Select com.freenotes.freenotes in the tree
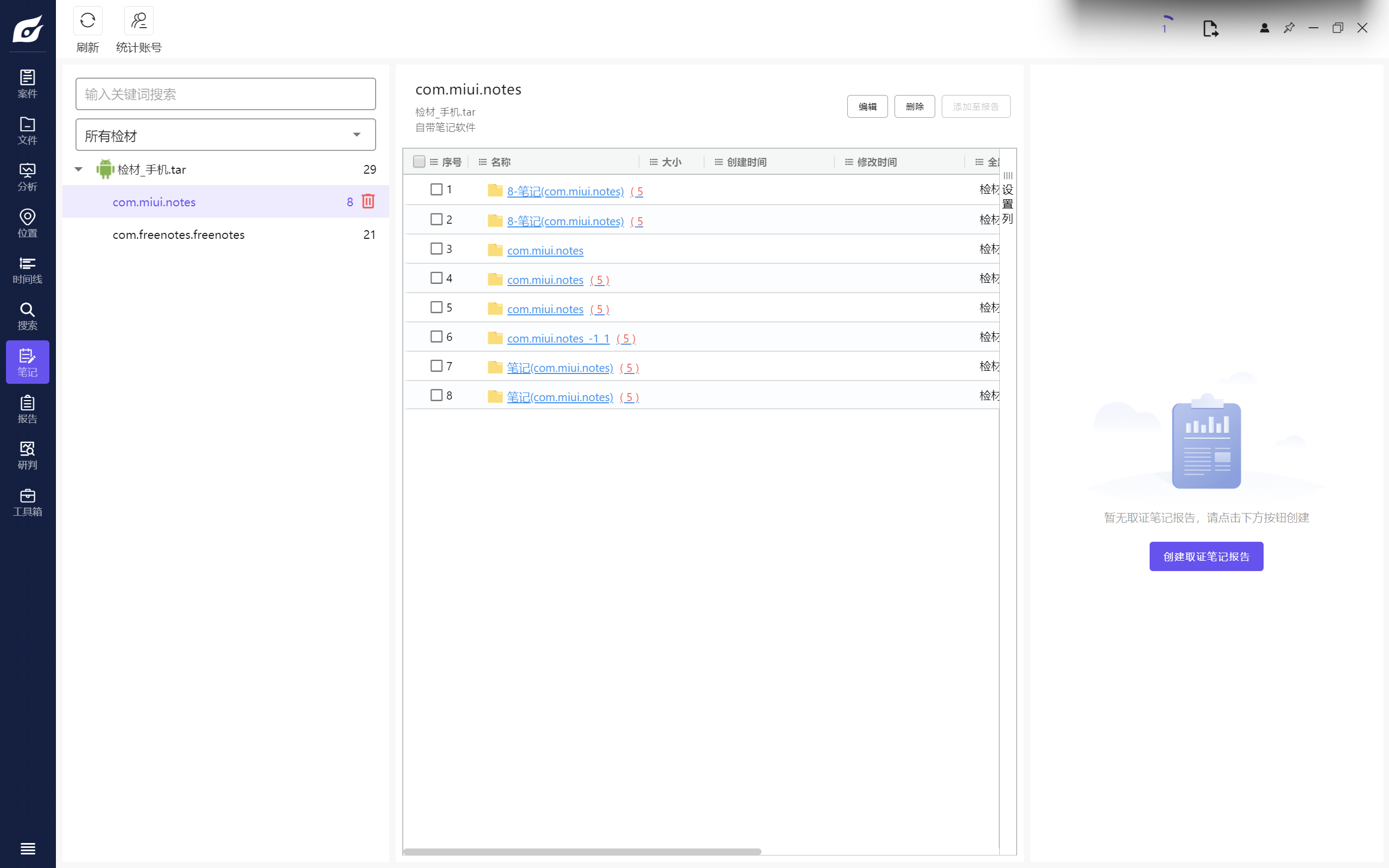 pos(179,235)
